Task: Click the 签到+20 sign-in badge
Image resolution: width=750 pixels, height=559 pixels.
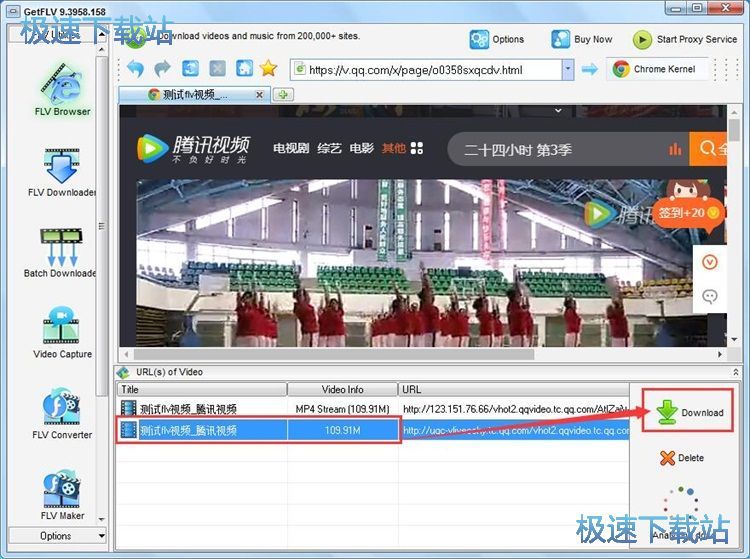Action: point(689,213)
